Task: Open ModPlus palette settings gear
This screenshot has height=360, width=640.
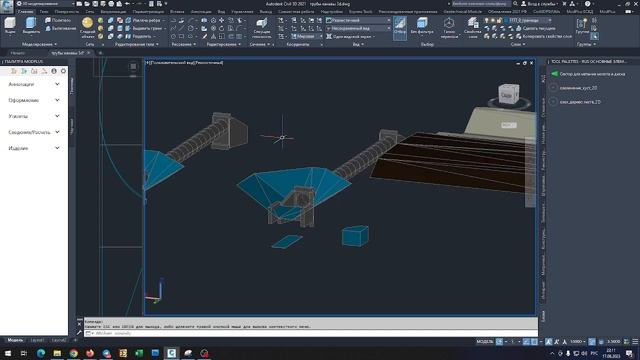Action: (63, 71)
